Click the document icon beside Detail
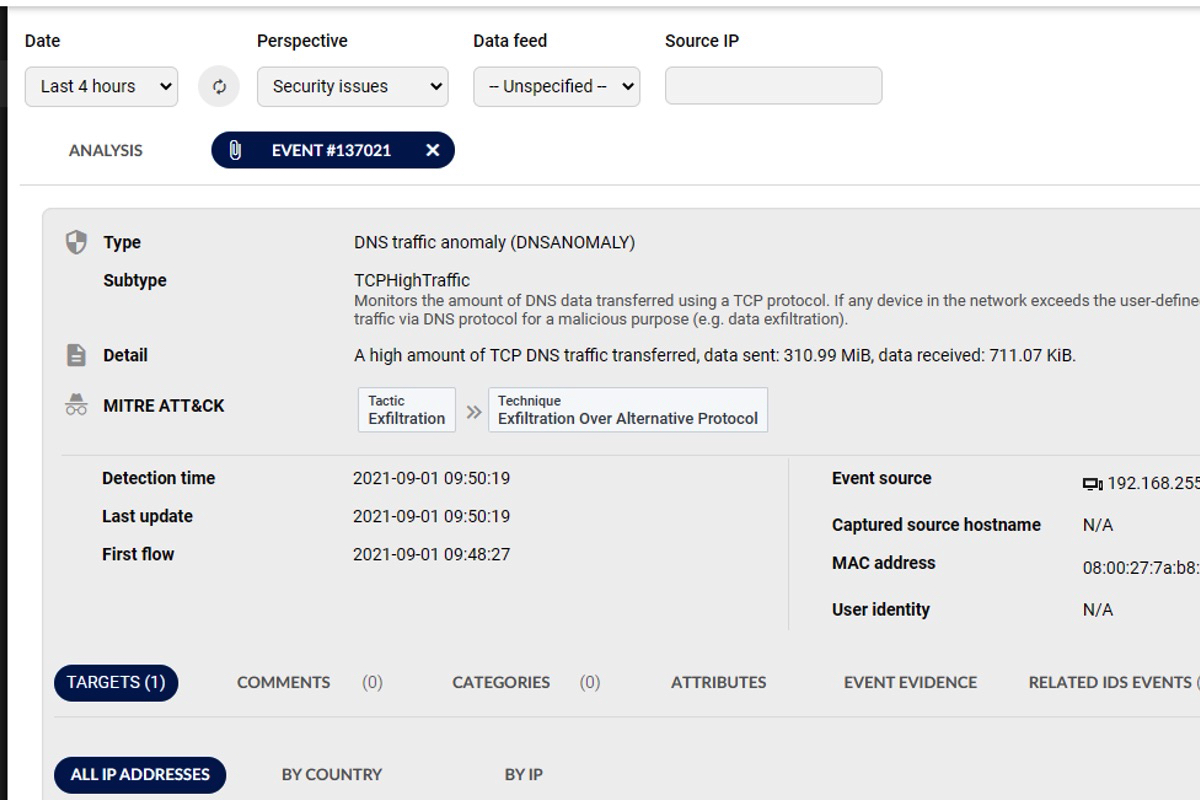 tap(76, 355)
